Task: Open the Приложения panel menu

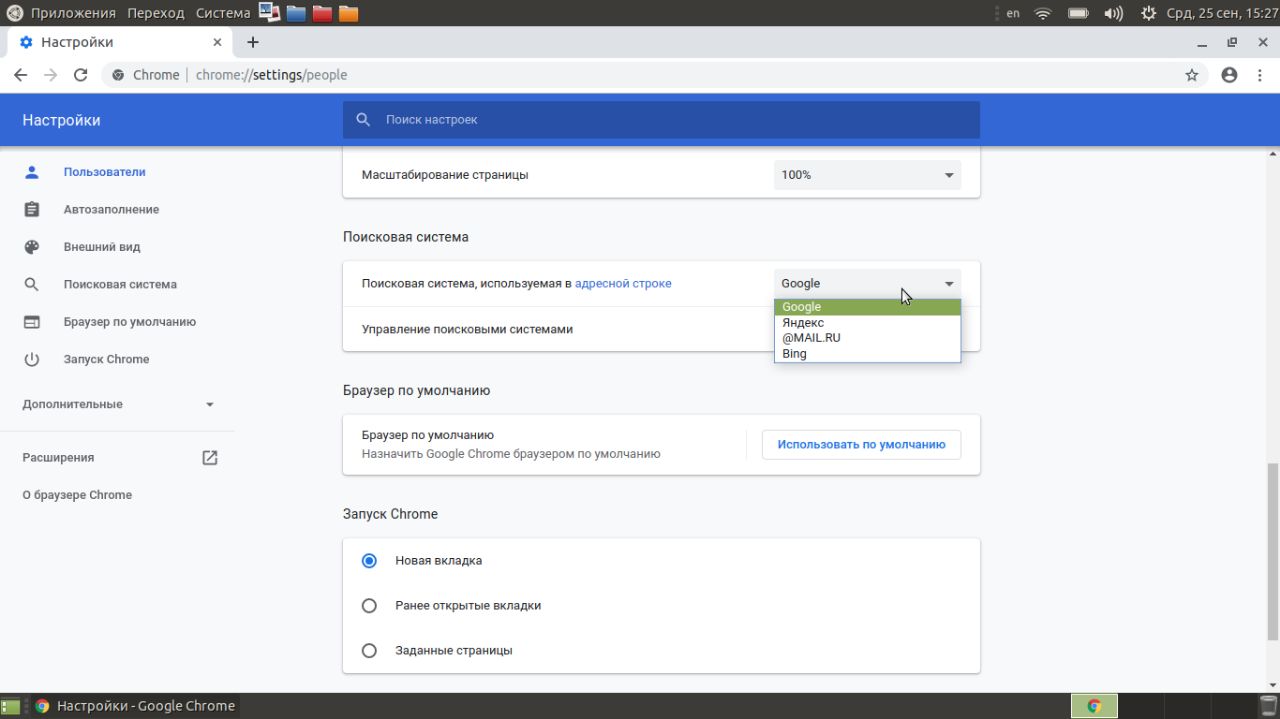Action: click(x=73, y=13)
